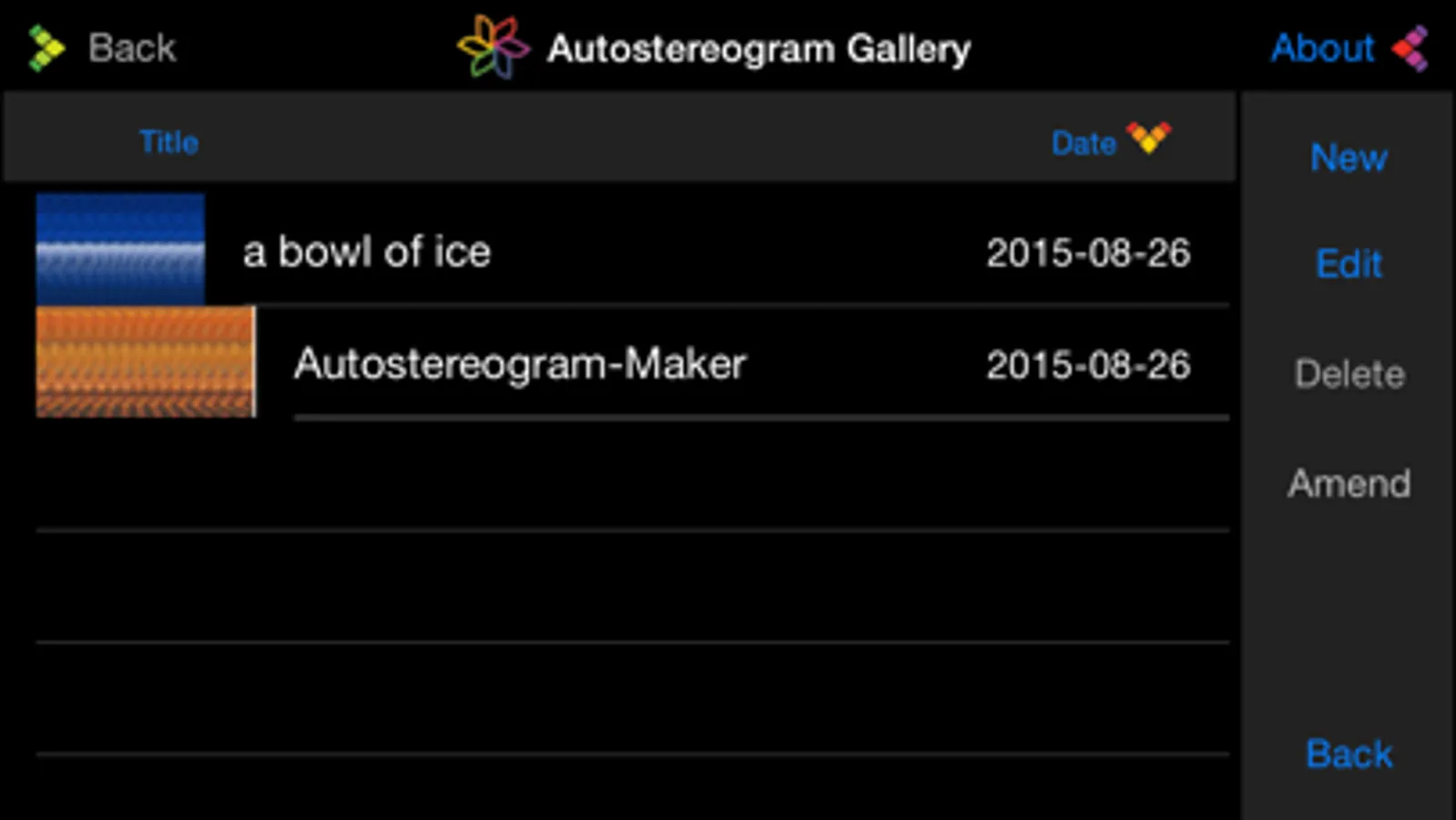
Task: Click the colorful flower app logo
Action: [493, 47]
